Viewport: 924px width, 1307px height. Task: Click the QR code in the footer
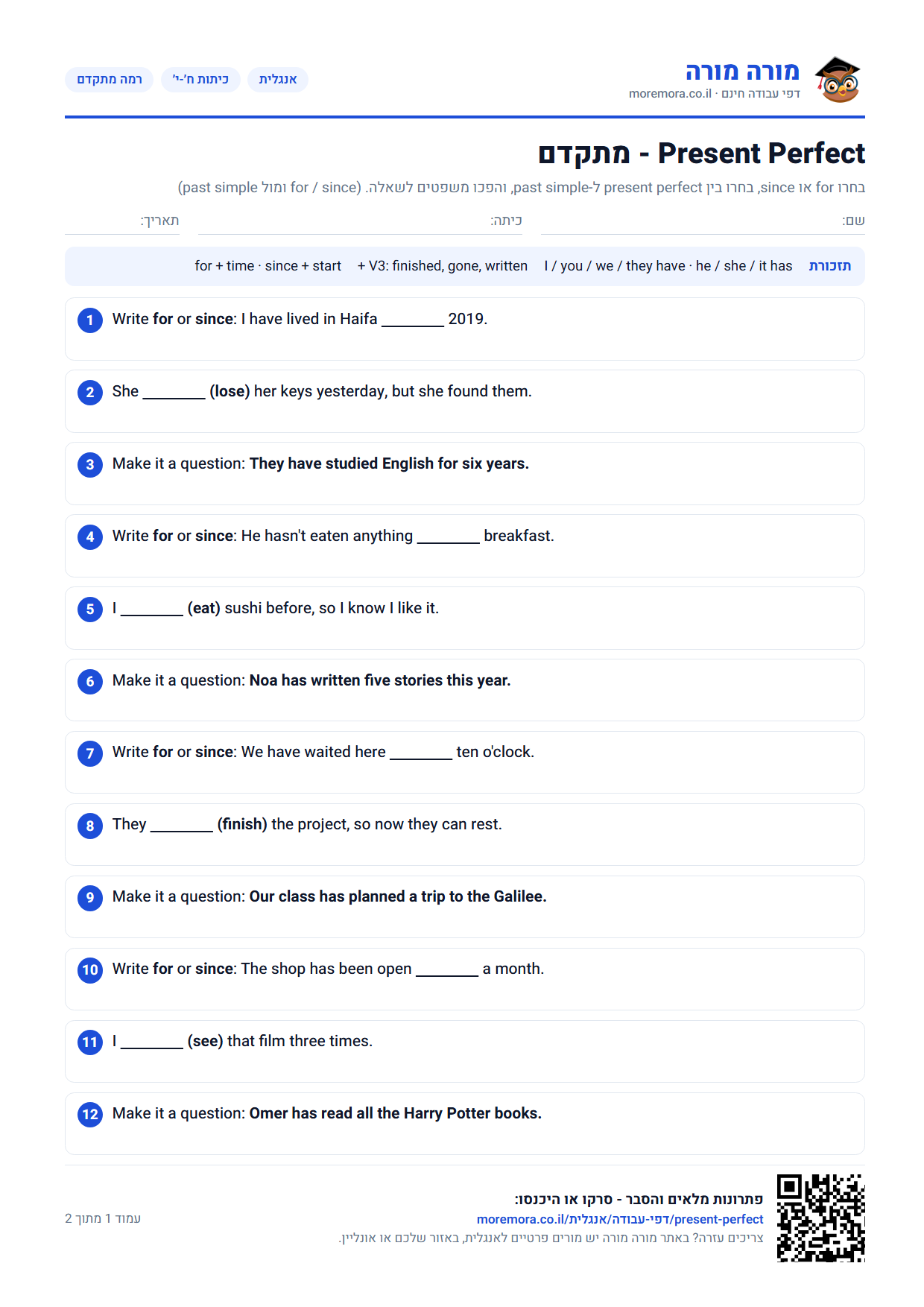coord(820,1218)
